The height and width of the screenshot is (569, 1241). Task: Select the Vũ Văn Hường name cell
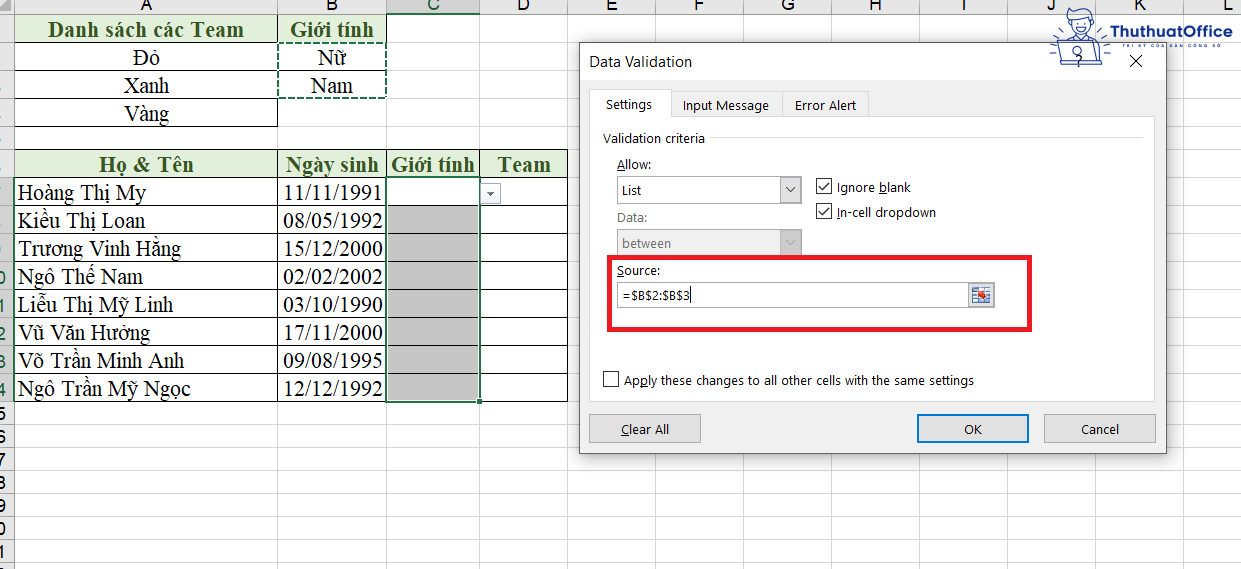click(x=146, y=332)
